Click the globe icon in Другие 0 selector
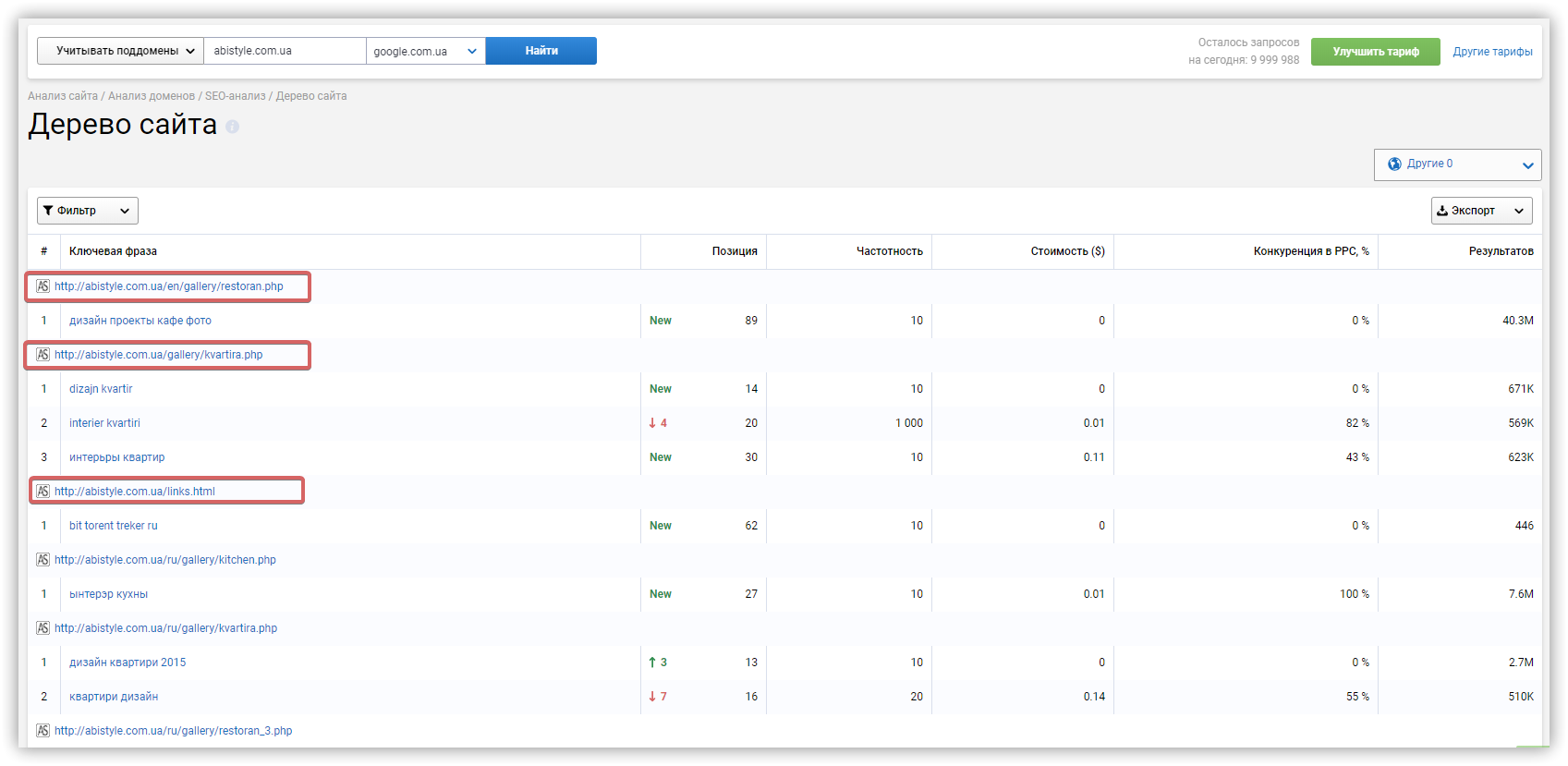Viewport: 1568px width, 766px height. [x=1395, y=164]
